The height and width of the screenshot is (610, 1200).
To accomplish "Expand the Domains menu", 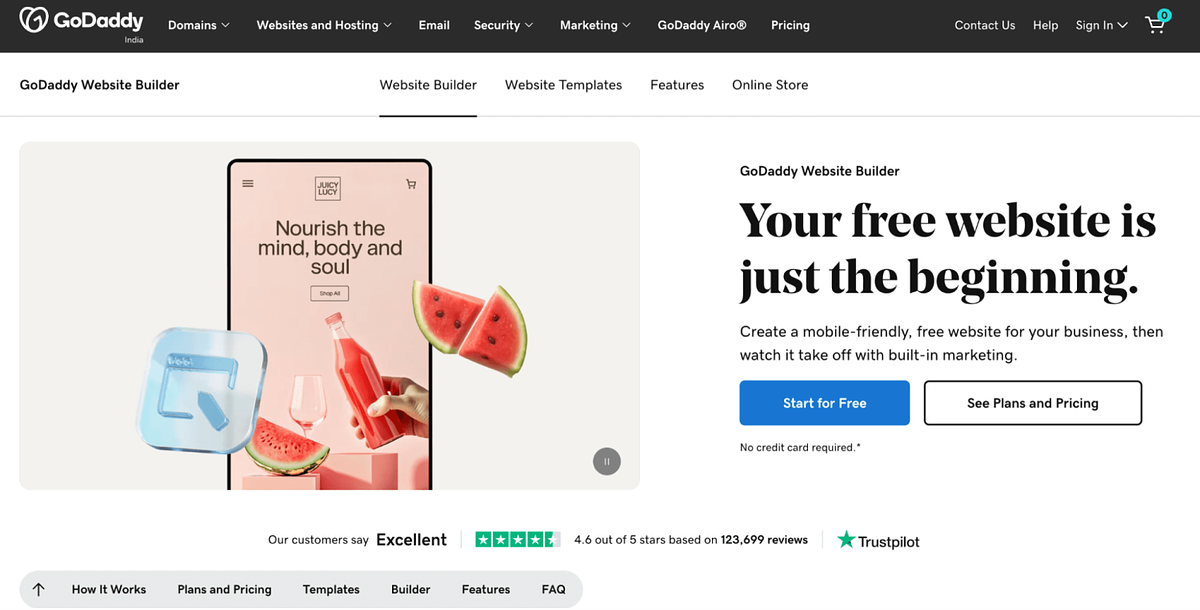I will pos(197,25).
